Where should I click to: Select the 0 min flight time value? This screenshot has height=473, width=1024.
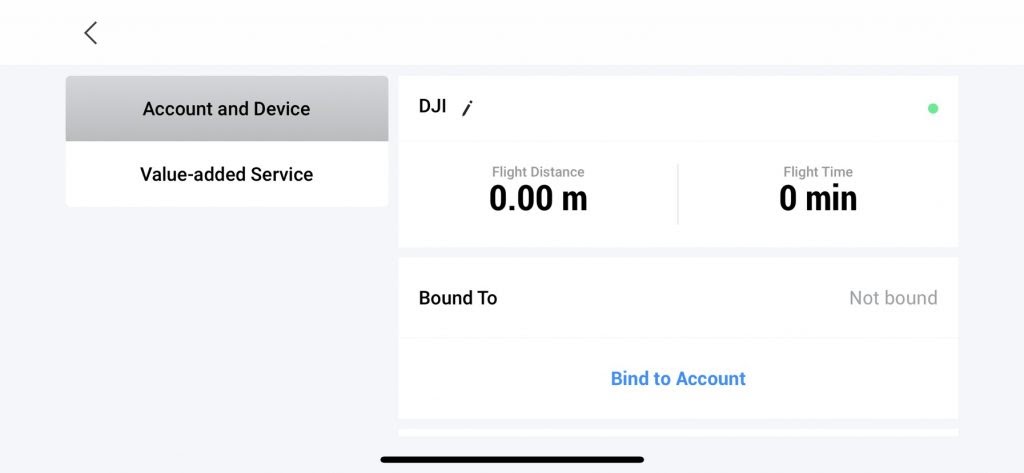(818, 199)
